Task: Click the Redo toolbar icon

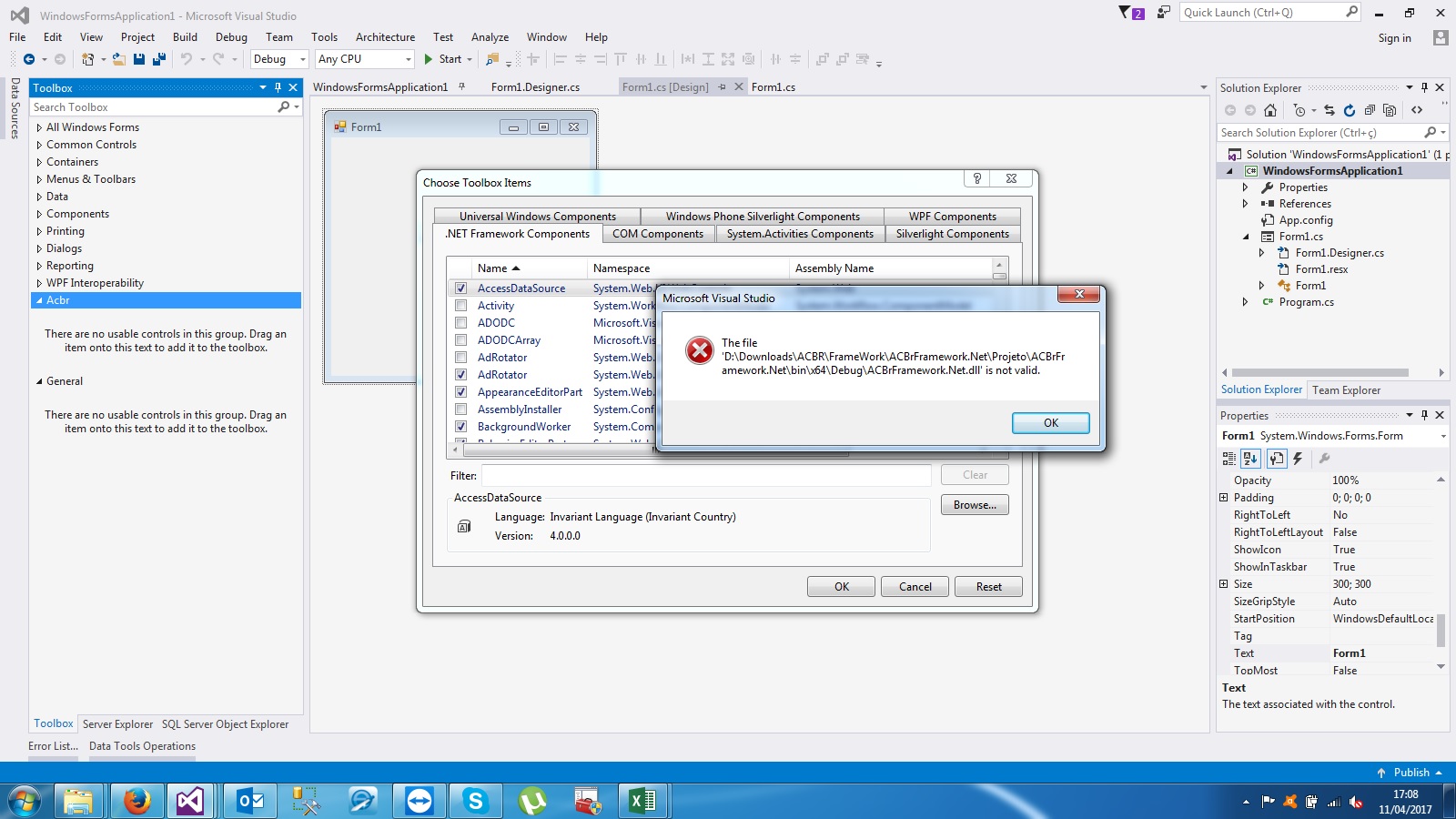Action: coord(218,59)
